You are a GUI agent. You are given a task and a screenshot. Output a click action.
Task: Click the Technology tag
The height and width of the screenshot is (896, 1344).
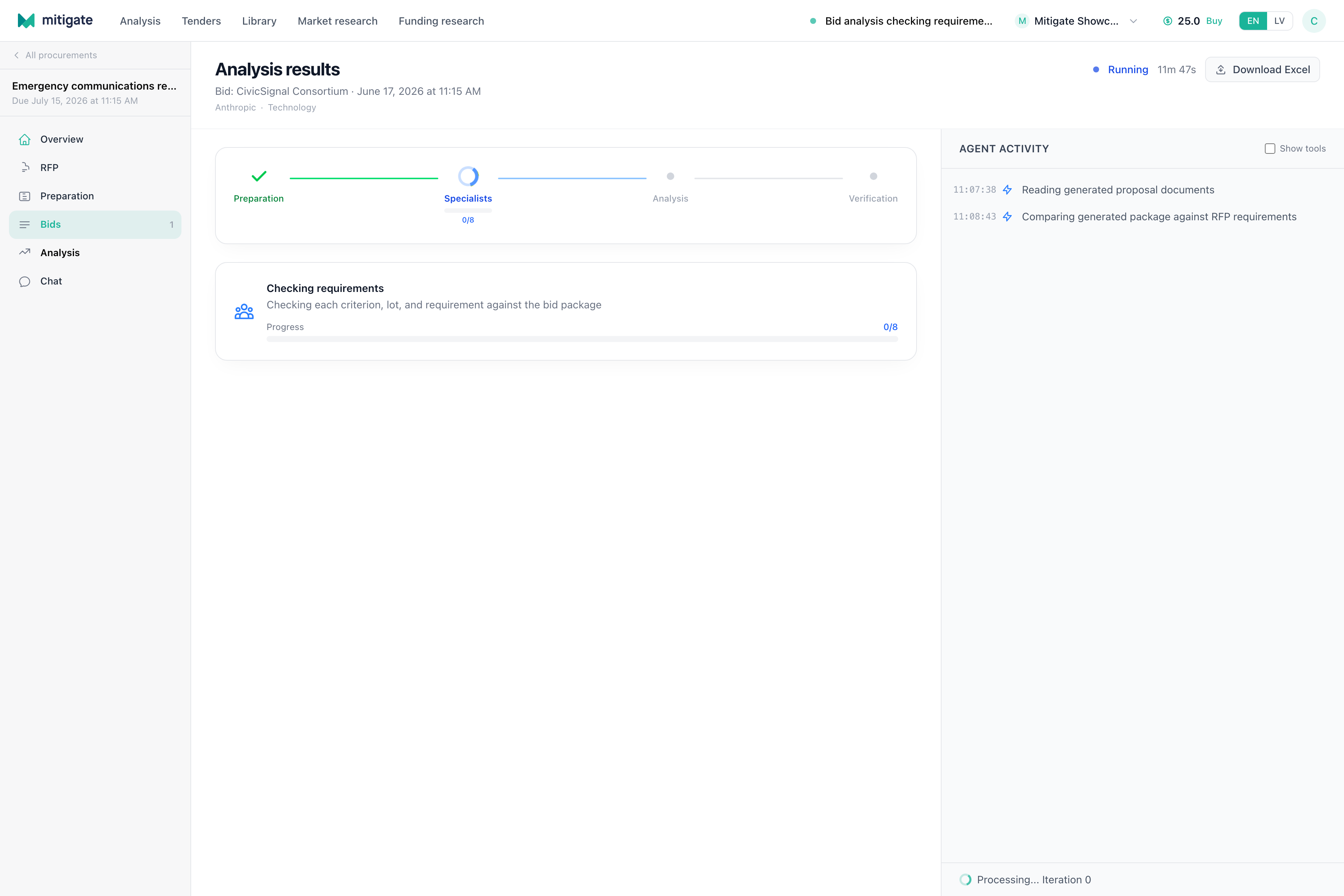click(x=292, y=108)
